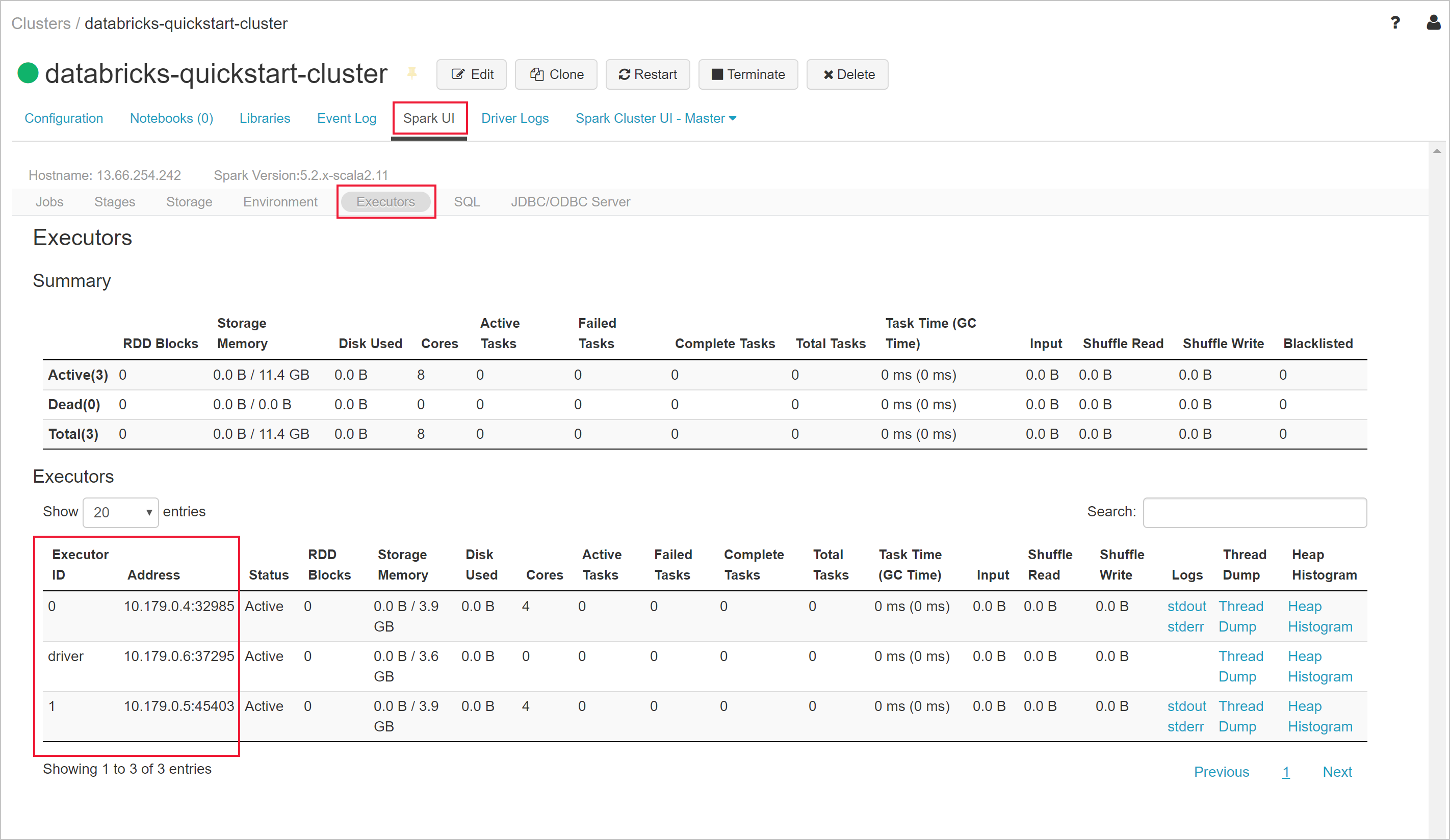Screen dimensions: 1450x840
Task: Expand the Show entries dropdown
Action: click(x=119, y=511)
